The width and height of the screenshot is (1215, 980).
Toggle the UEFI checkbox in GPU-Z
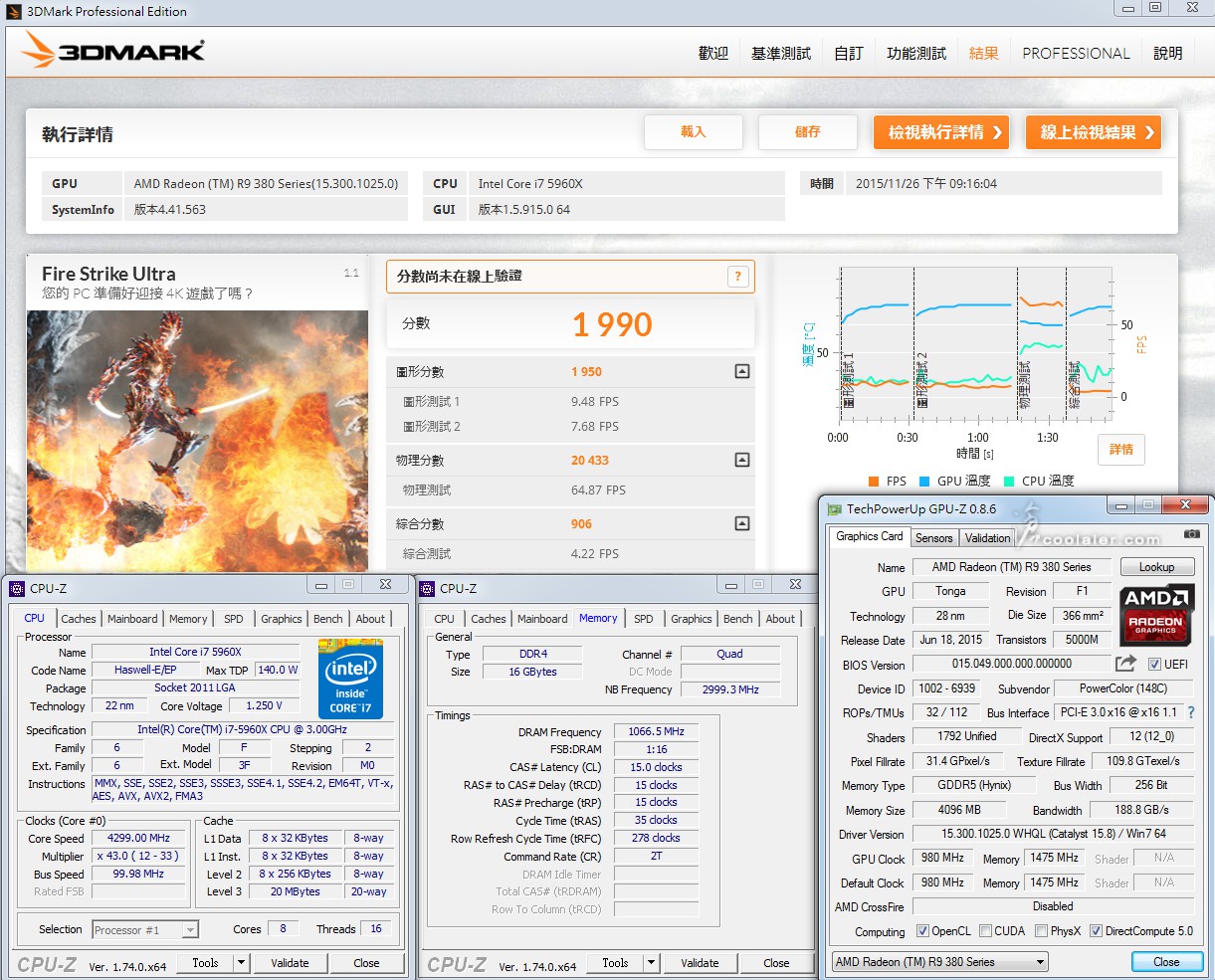[1154, 664]
